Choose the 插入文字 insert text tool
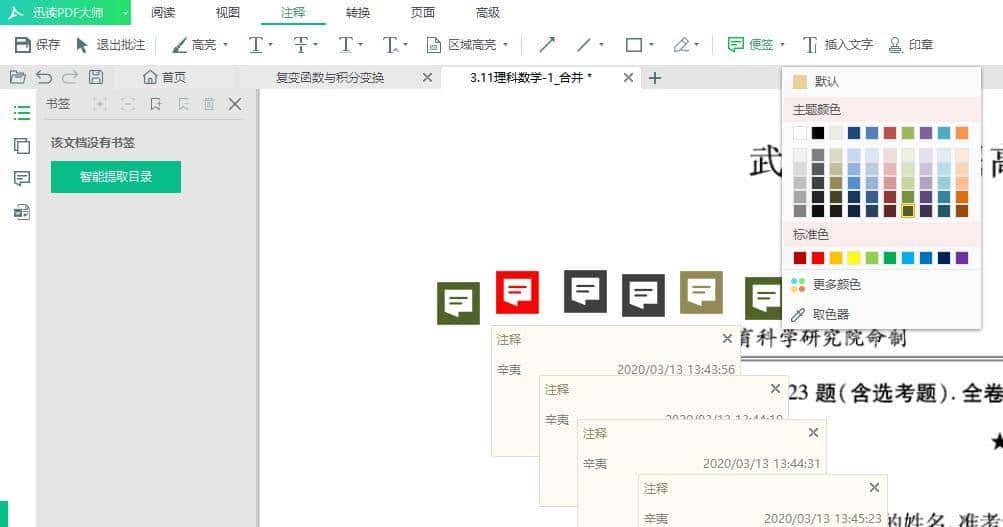Image resolution: width=1003 pixels, height=527 pixels. point(838,45)
